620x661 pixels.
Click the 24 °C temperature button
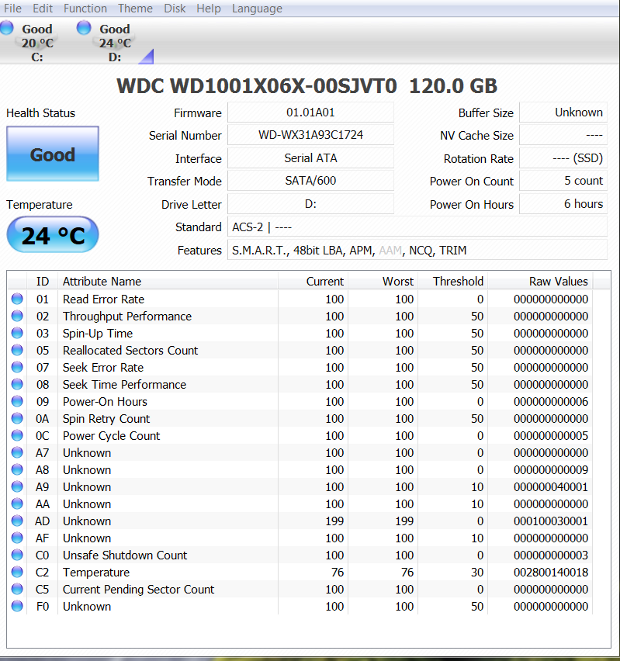point(52,236)
